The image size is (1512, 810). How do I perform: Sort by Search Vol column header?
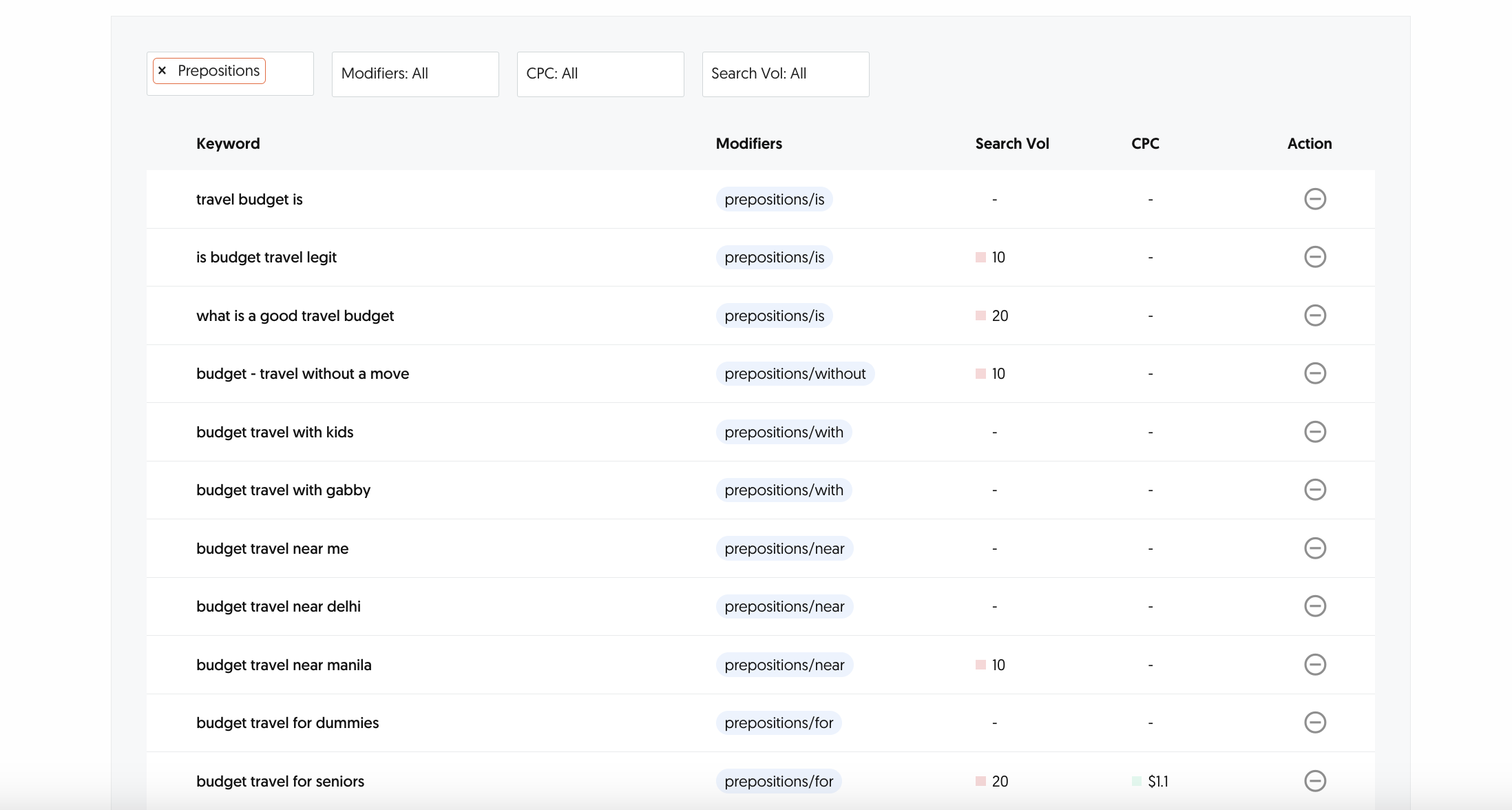click(x=1011, y=144)
